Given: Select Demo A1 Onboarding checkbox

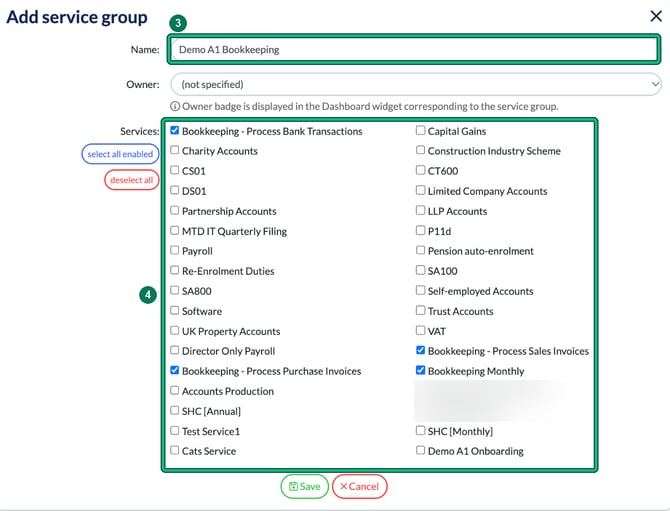Looking at the screenshot, I should [x=420, y=450].
